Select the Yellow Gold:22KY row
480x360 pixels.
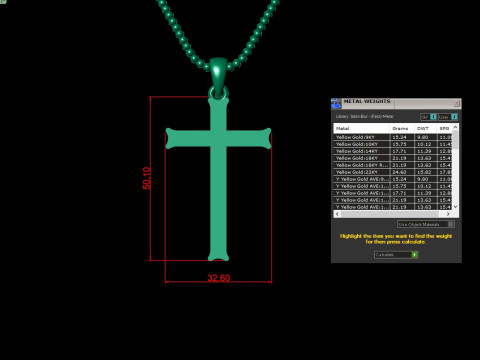[x=393, y=172]
